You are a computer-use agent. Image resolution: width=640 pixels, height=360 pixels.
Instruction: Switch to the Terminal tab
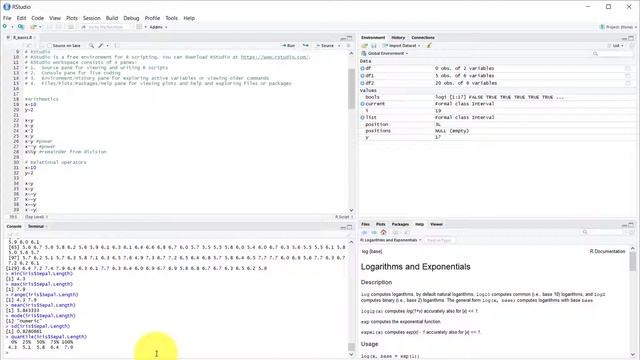[x=36, y=227]
